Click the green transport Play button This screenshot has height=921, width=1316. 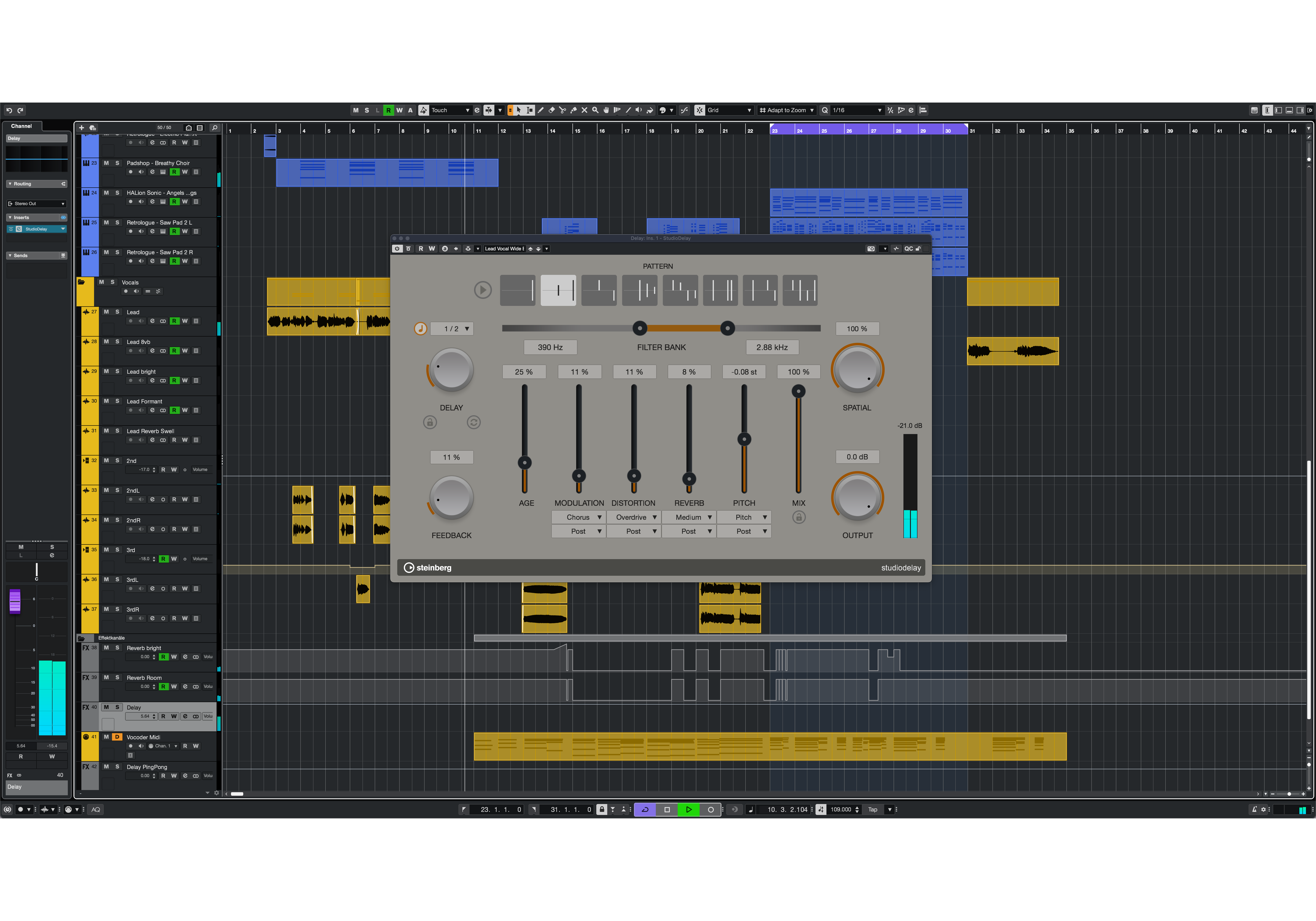click(688, 809)
